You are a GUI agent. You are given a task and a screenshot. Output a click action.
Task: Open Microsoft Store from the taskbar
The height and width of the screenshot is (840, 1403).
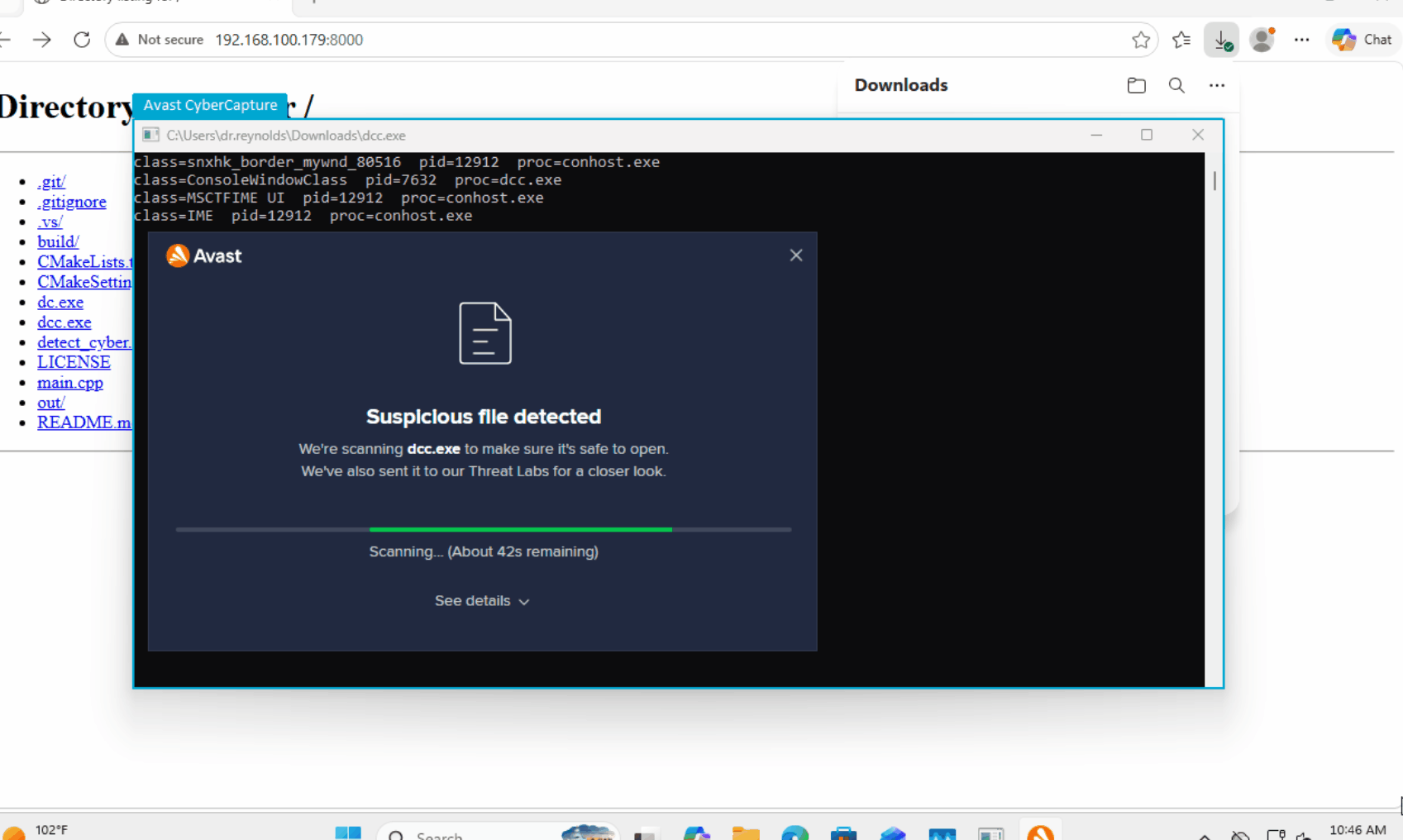(843, 833)
